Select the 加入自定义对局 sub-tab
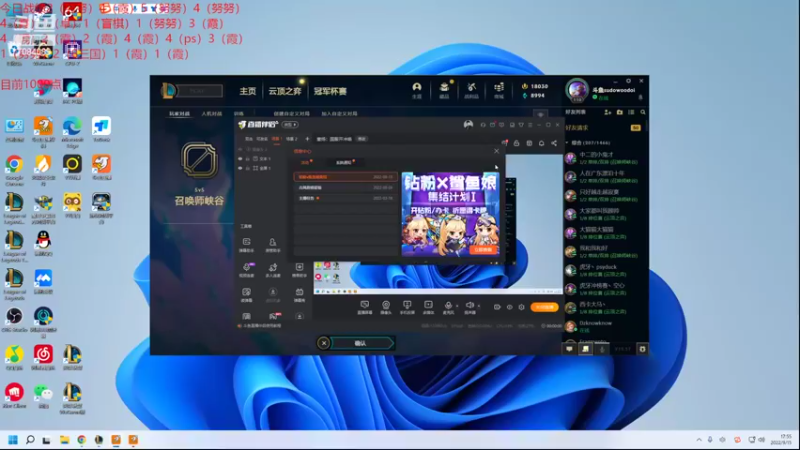 click(339, 114)
